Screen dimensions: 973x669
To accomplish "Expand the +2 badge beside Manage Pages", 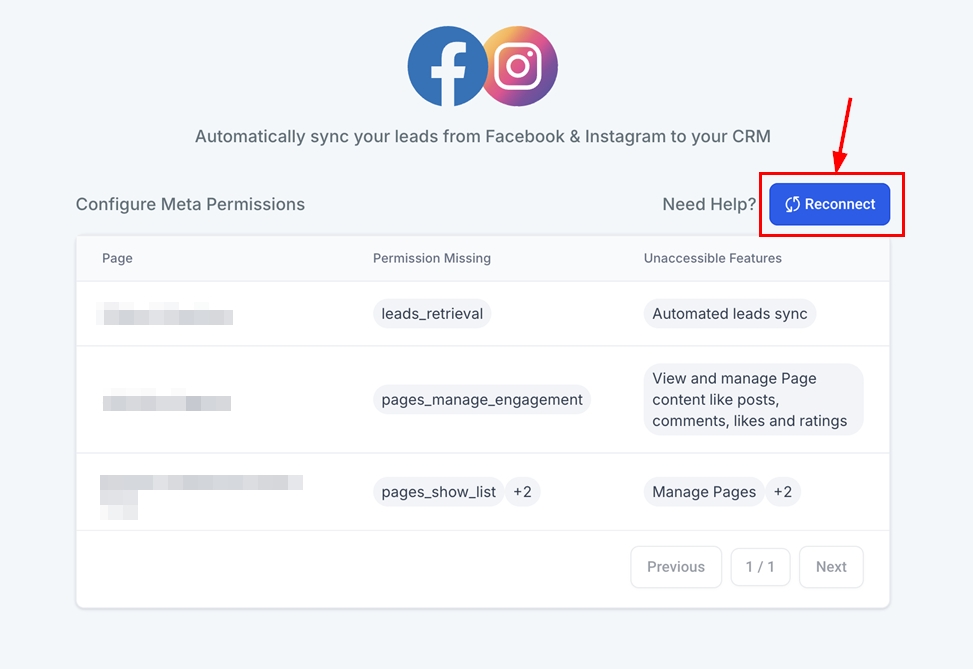I will 782,492.
